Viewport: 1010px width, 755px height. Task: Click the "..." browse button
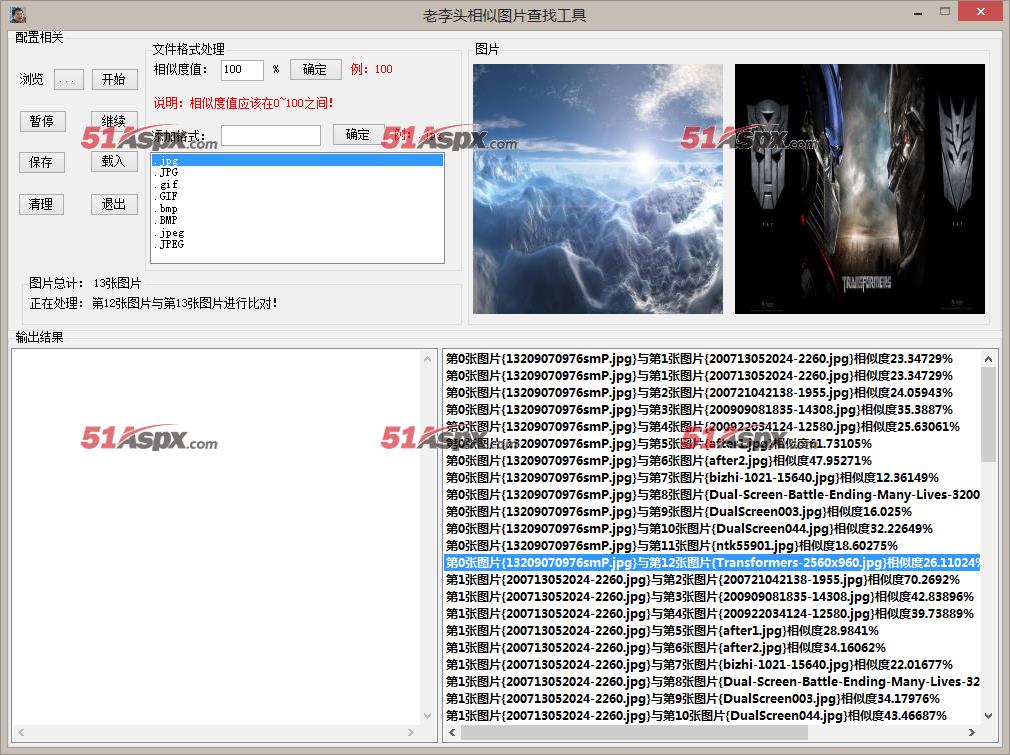coord(68,80)
